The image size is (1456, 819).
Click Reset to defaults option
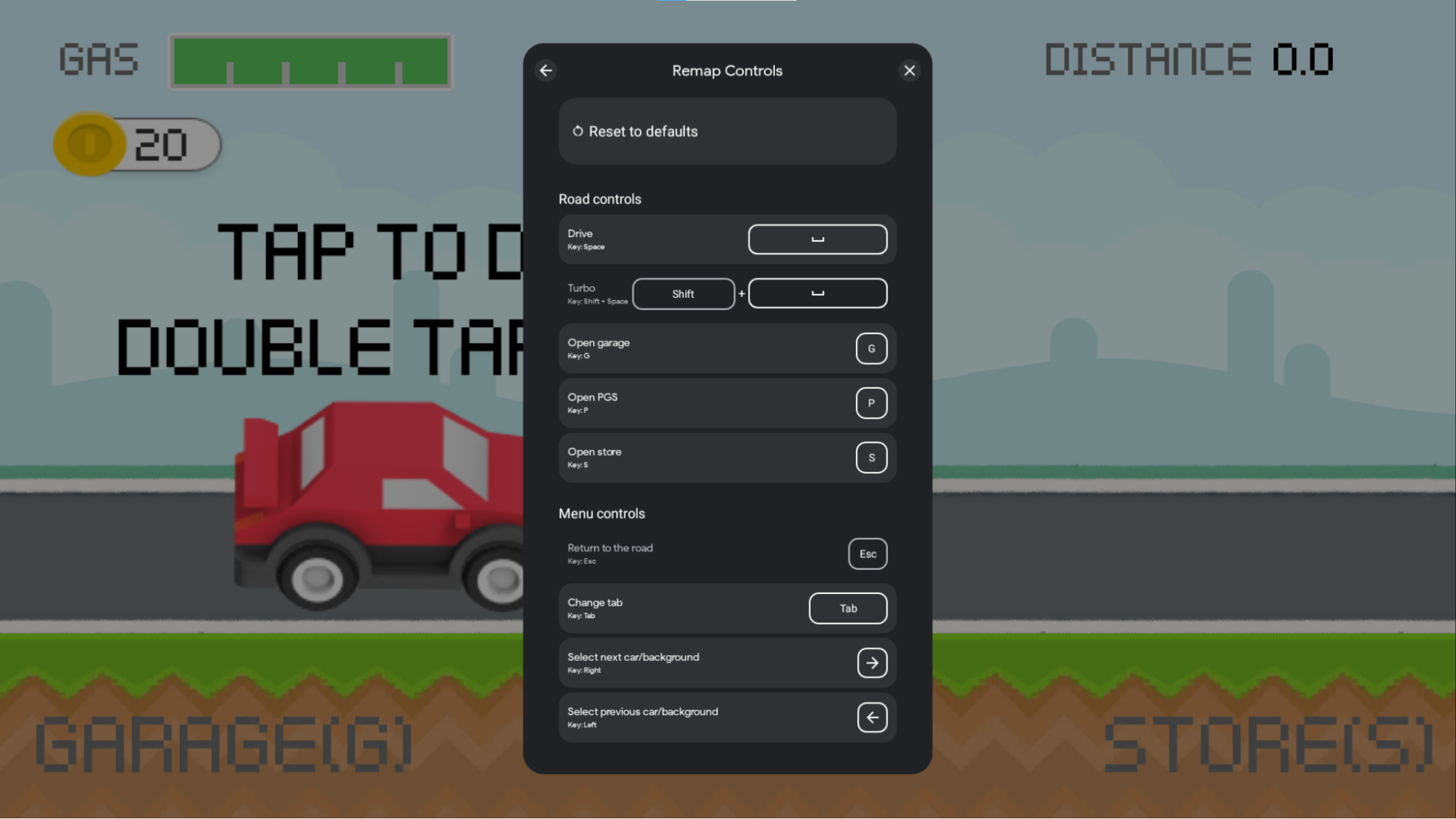point(728,131)
